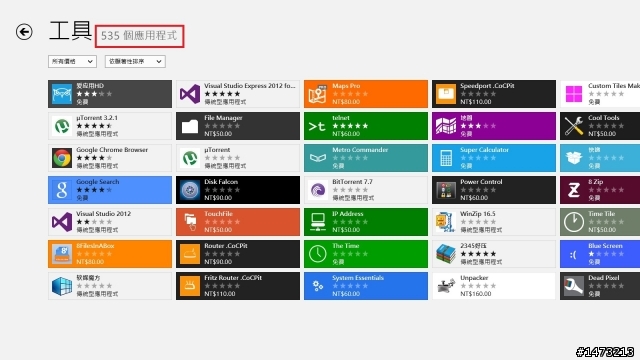Select the Maps Pro title
The width and height of the screenshot is (640, 360).
coord(346,86)
